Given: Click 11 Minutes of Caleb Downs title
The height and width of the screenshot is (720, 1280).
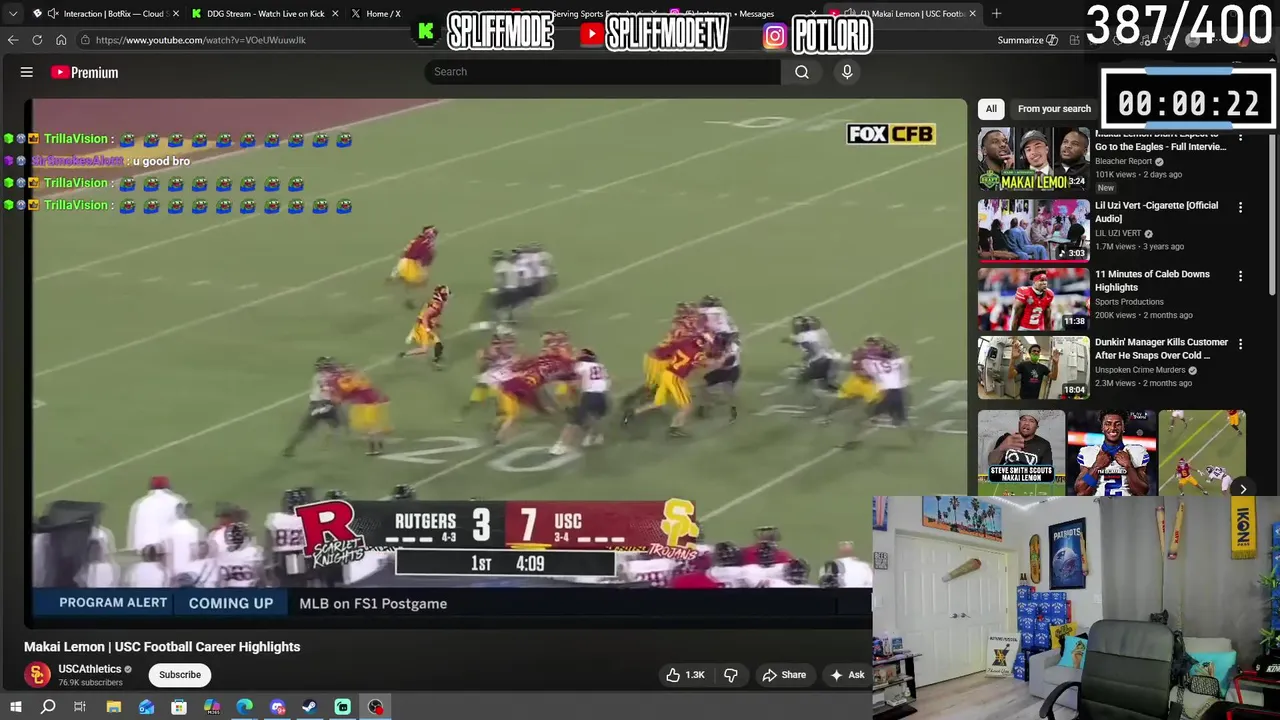Looking at the screenshot, I should 1152,281.
